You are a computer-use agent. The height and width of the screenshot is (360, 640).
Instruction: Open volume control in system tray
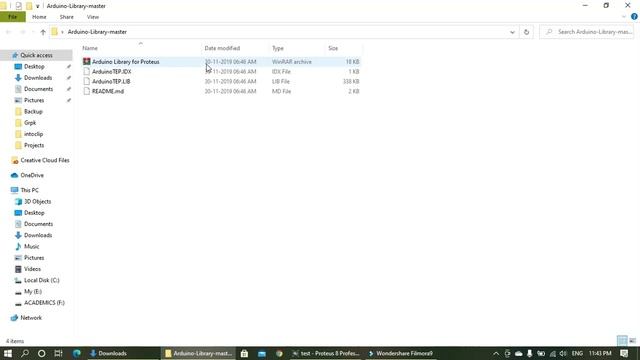563,353
